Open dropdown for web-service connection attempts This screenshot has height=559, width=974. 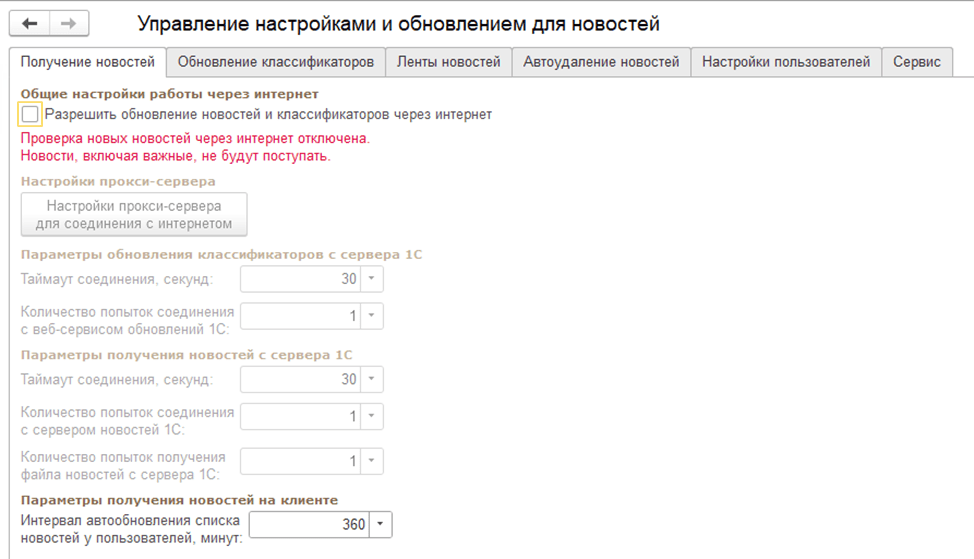372,316
